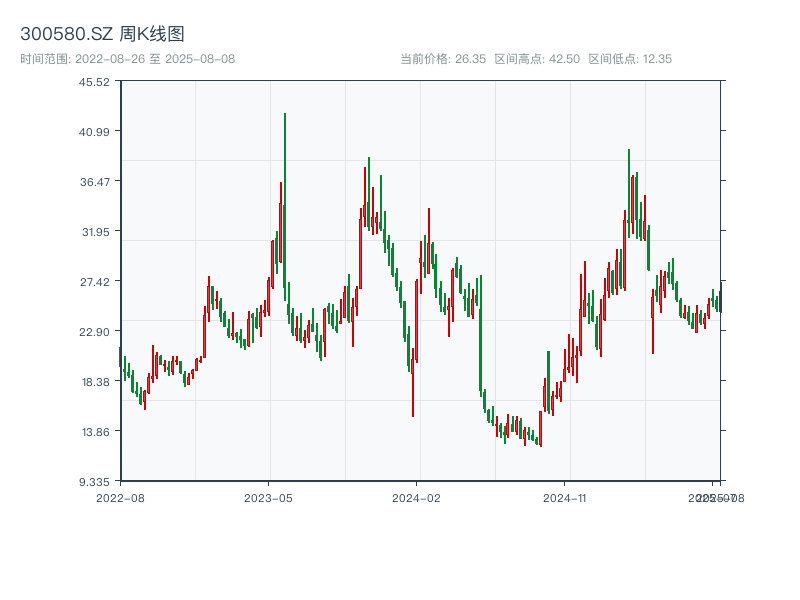
Task: Click x-axis label 2024-02
Action: coord(416,498)
